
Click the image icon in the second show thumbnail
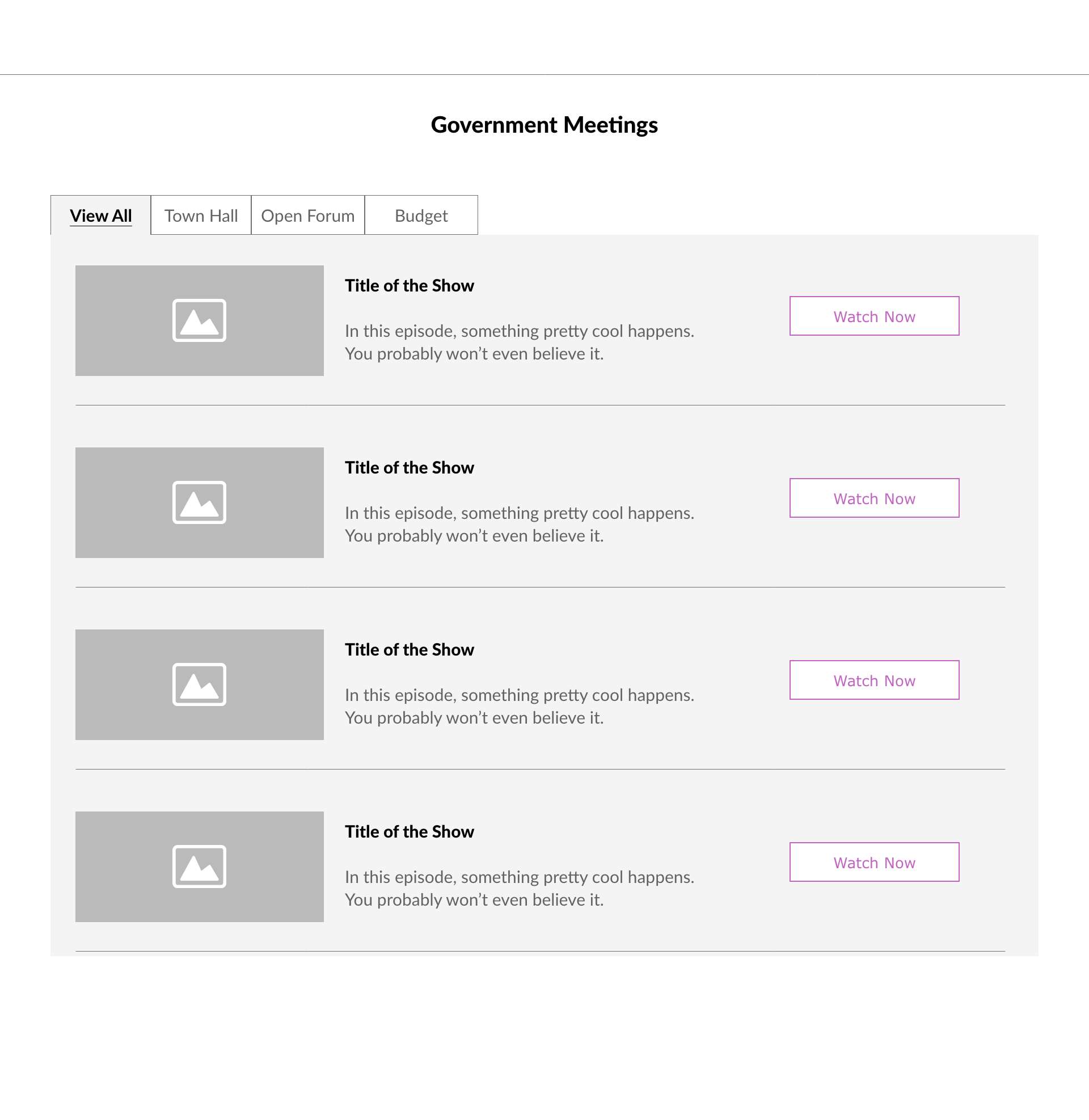(x=199, y=502)
